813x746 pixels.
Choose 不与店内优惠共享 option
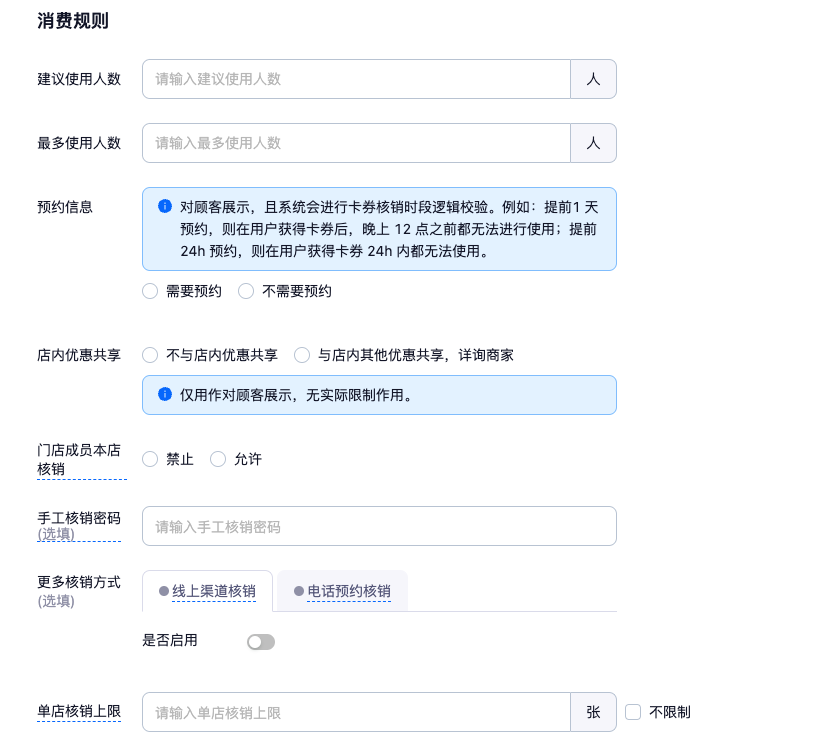pos(150,355)
